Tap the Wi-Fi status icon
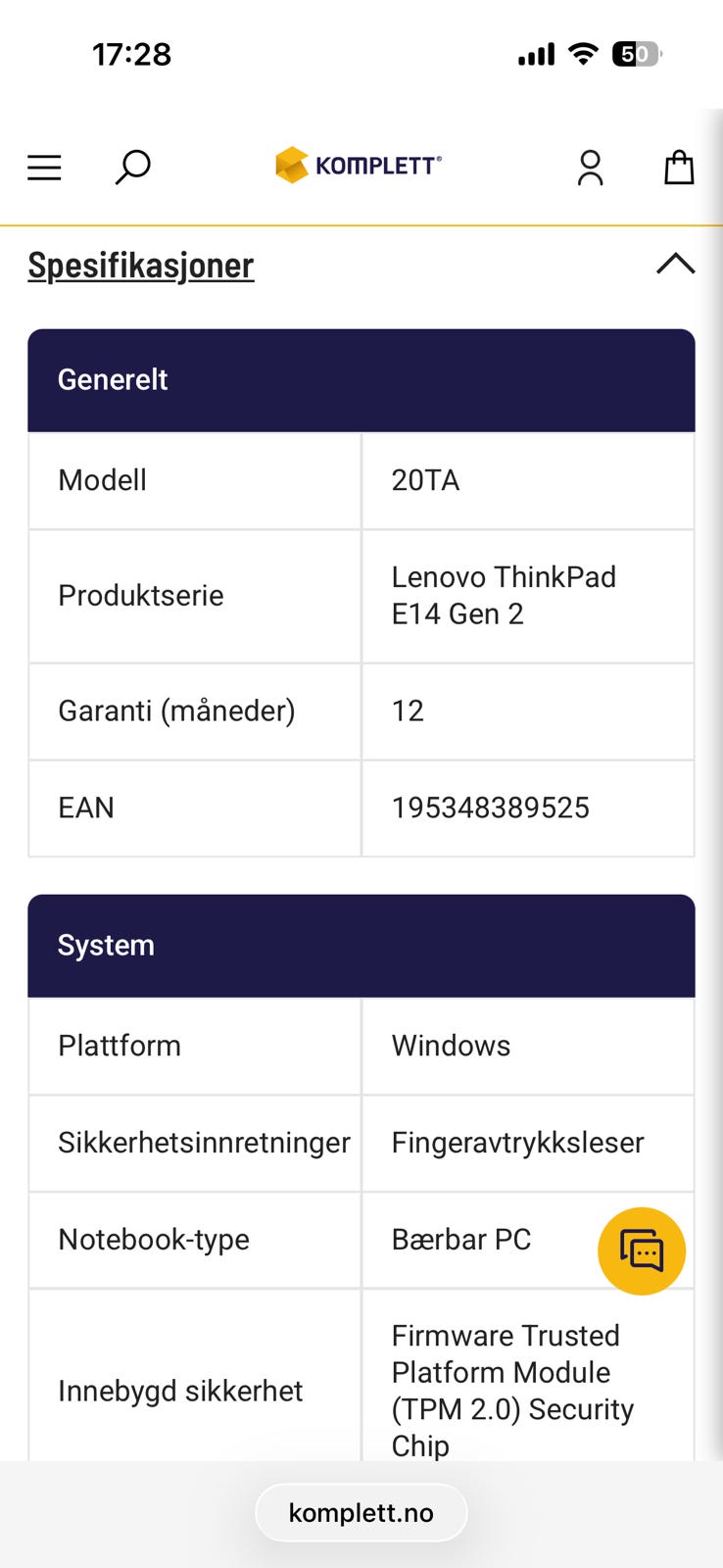Image resolution: width=723 pixels, height=1568 pixels. point(583,55)
